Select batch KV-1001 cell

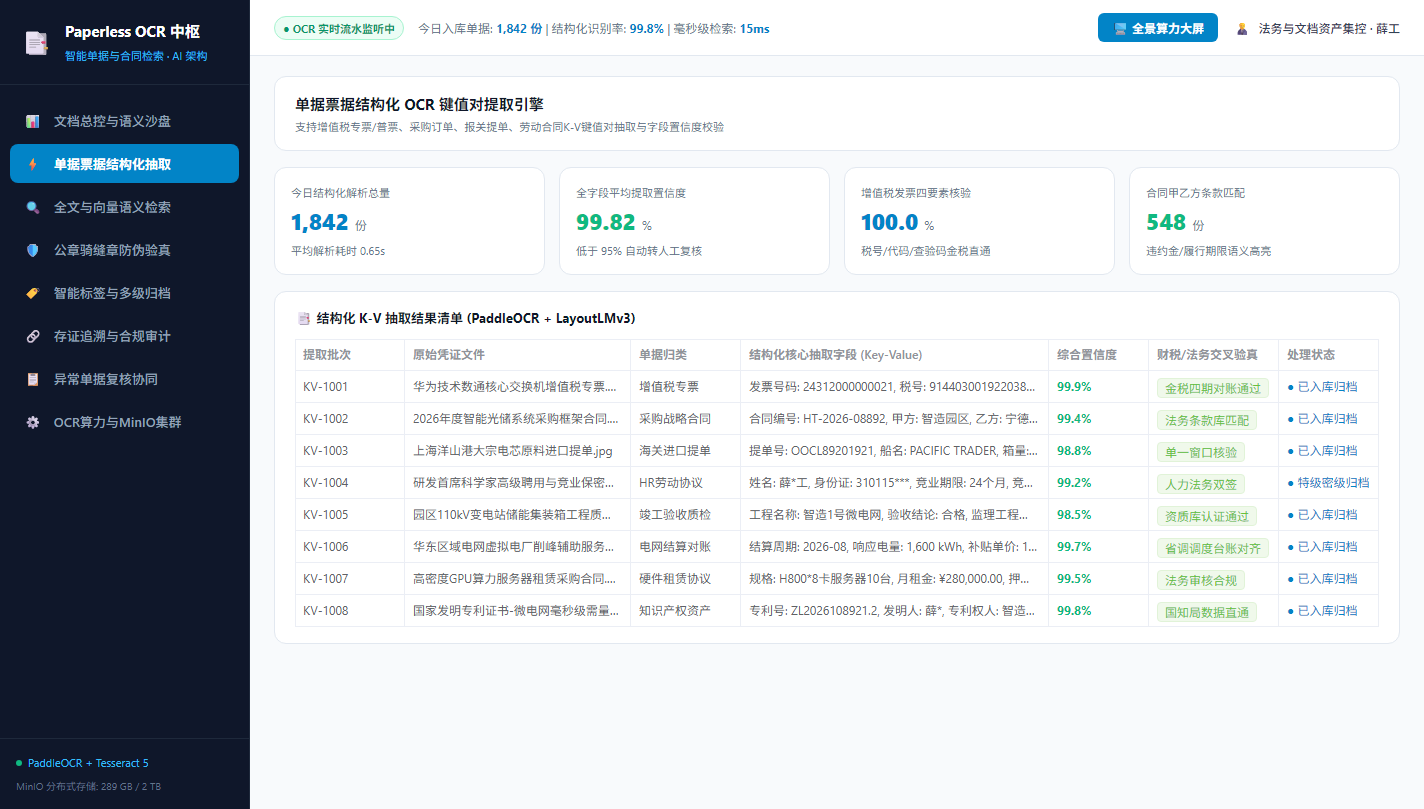click(350, 387)
